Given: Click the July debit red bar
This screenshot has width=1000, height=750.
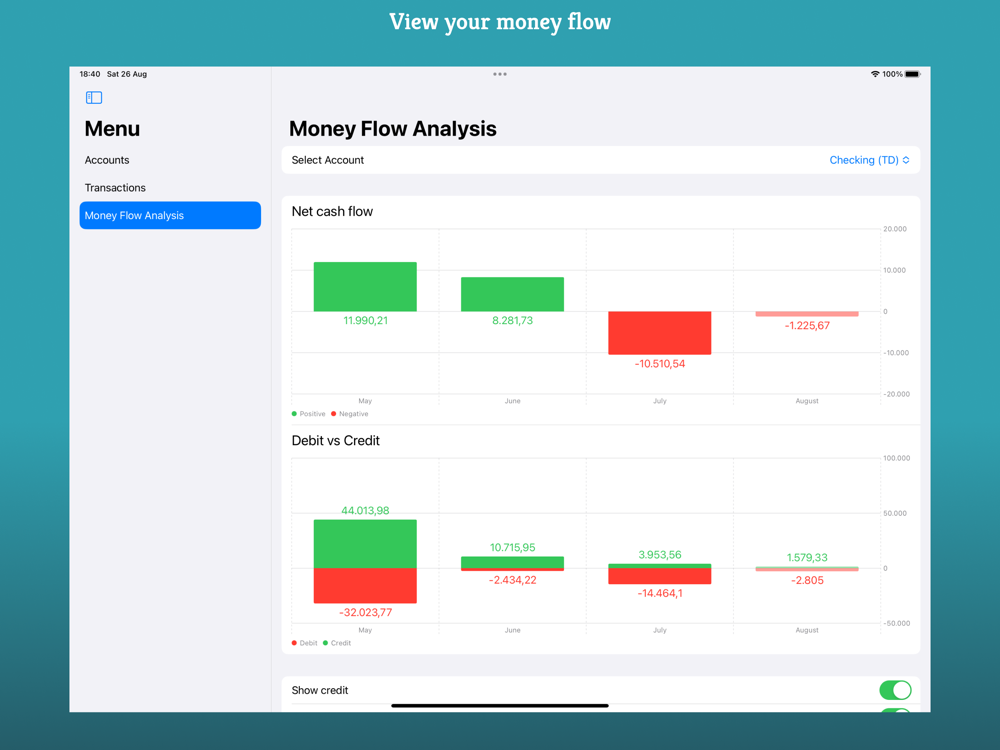Looking at the screenshot, I should [659, 576].
